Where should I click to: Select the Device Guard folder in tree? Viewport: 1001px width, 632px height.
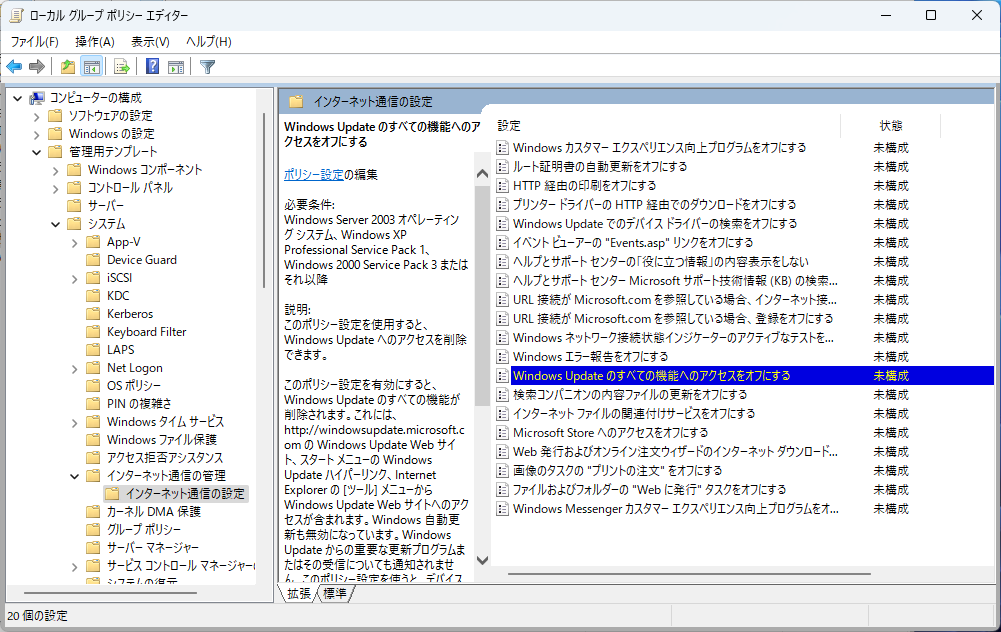[141, 260]
